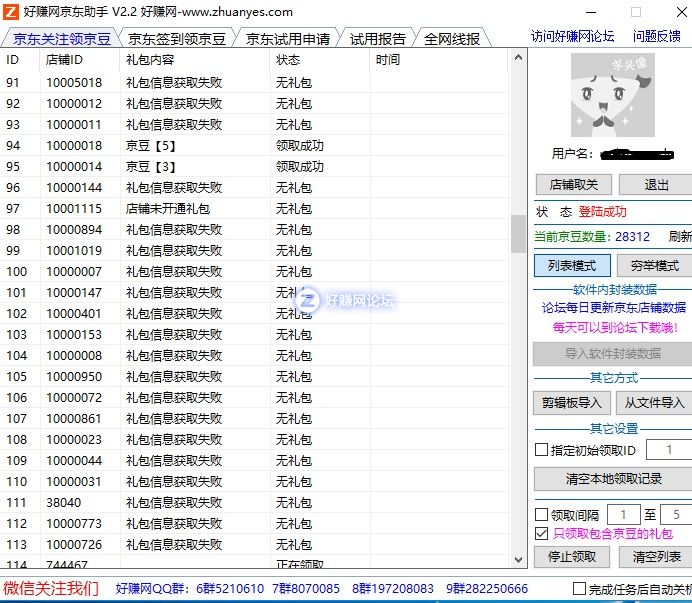Enable 完成任务后自动关机 checkbox
This screenshot has width=692, height=603.
pyautogui.click(x=579, y=588)
